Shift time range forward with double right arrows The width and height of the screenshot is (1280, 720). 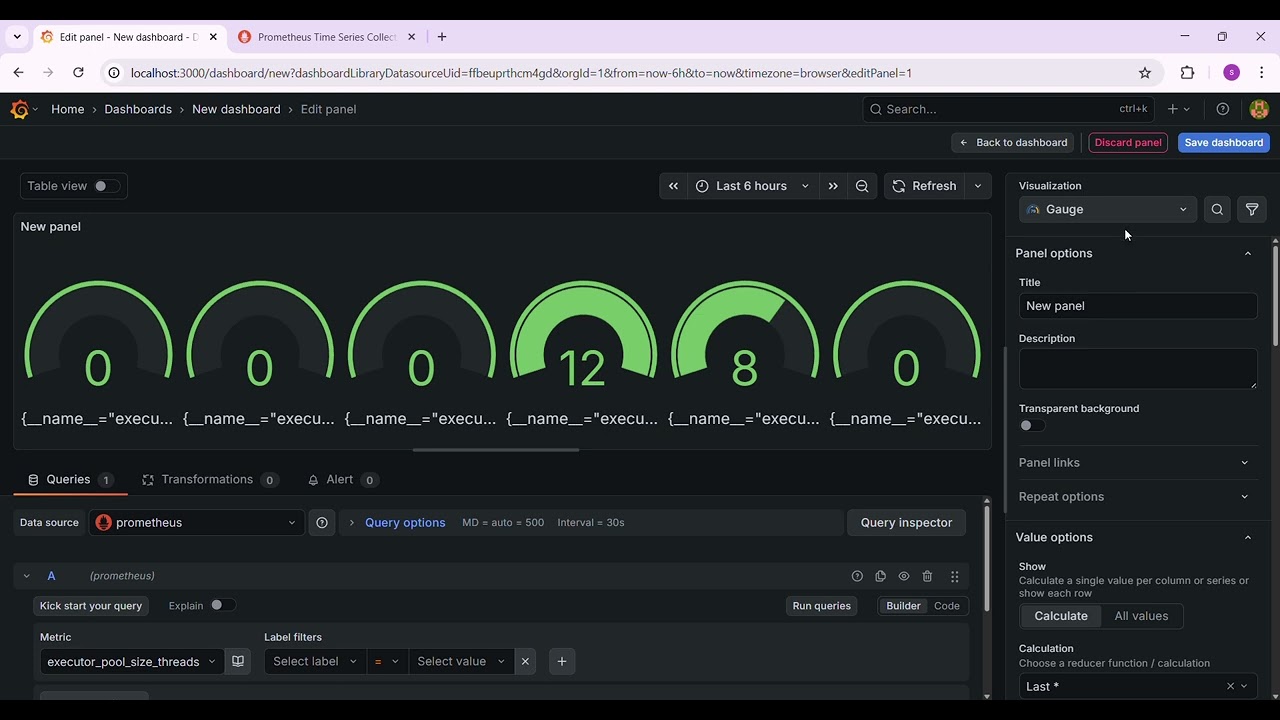[x=833, y=186]
